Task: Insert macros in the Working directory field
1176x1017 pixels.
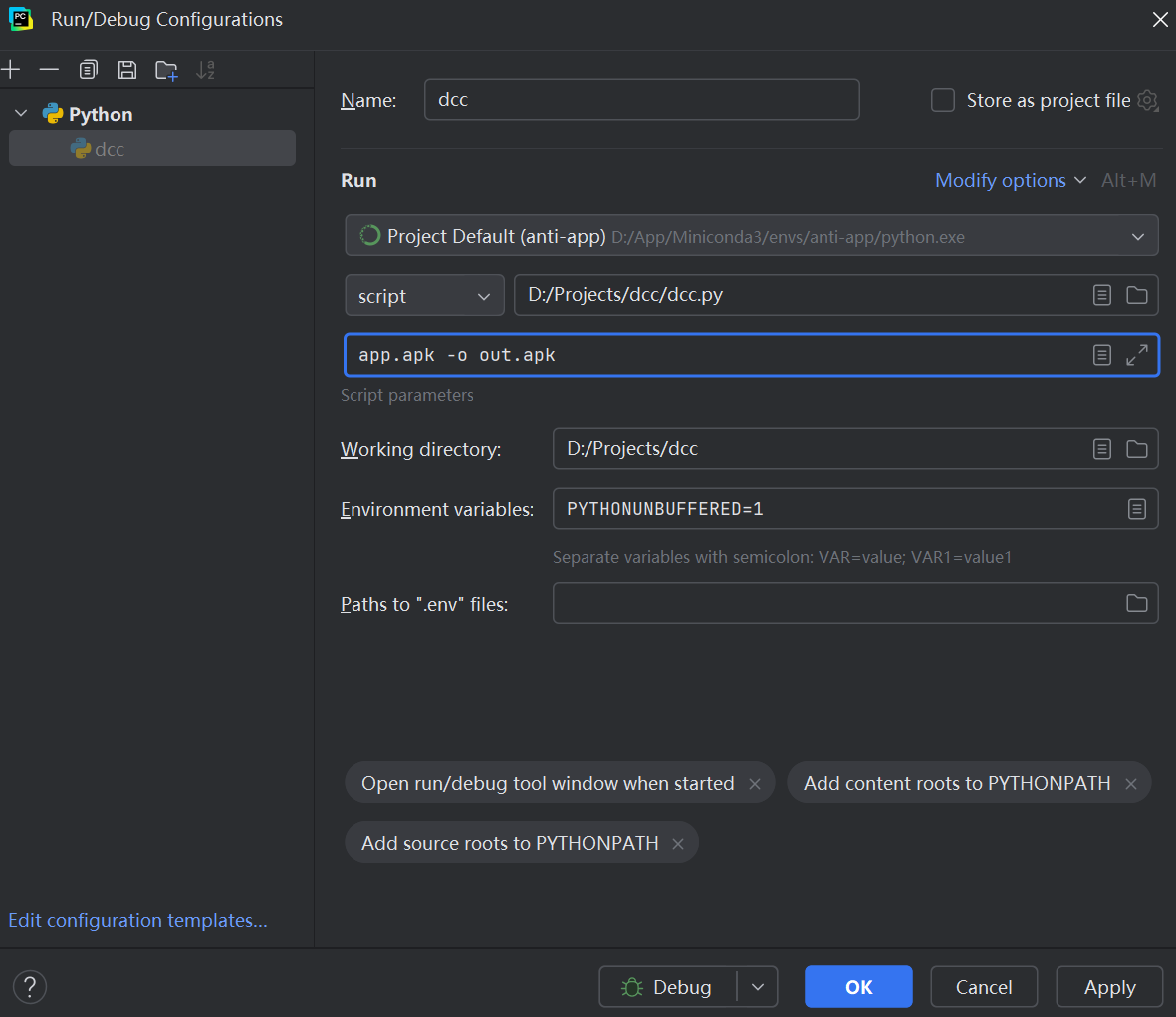Action: coord(1101,449)
